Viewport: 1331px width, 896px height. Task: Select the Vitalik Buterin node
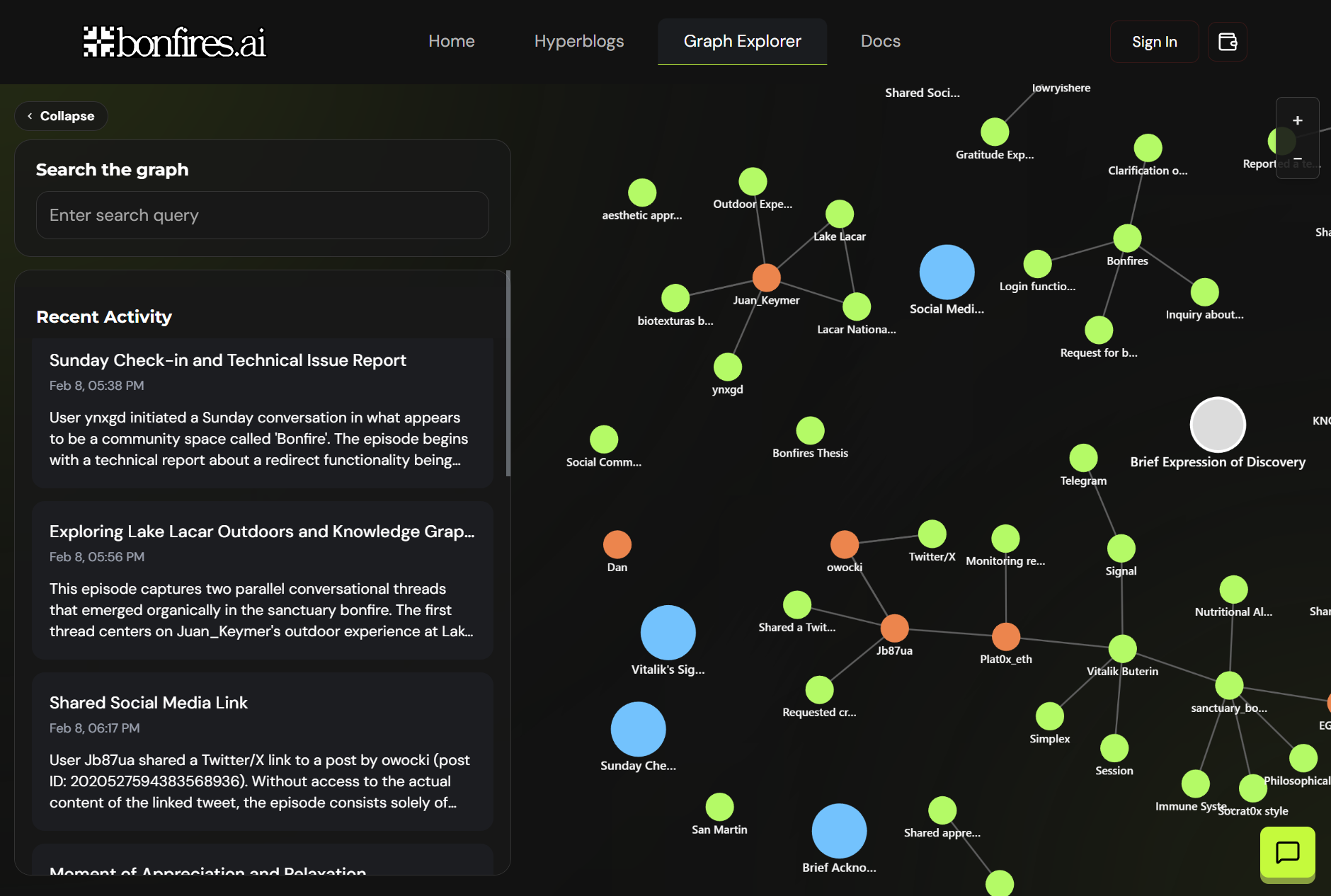[x=1122, y=649]
